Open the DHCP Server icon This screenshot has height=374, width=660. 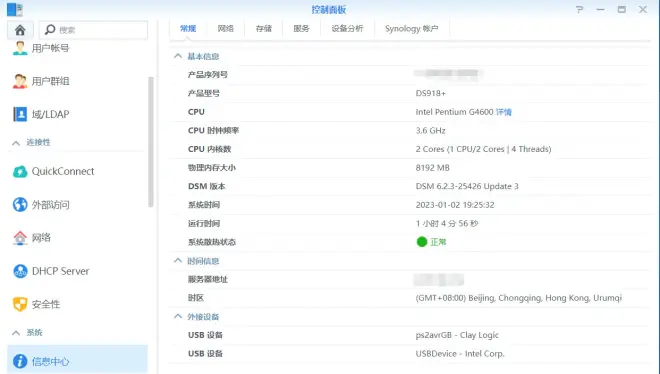pyautogui.click(x=20, y=271)
